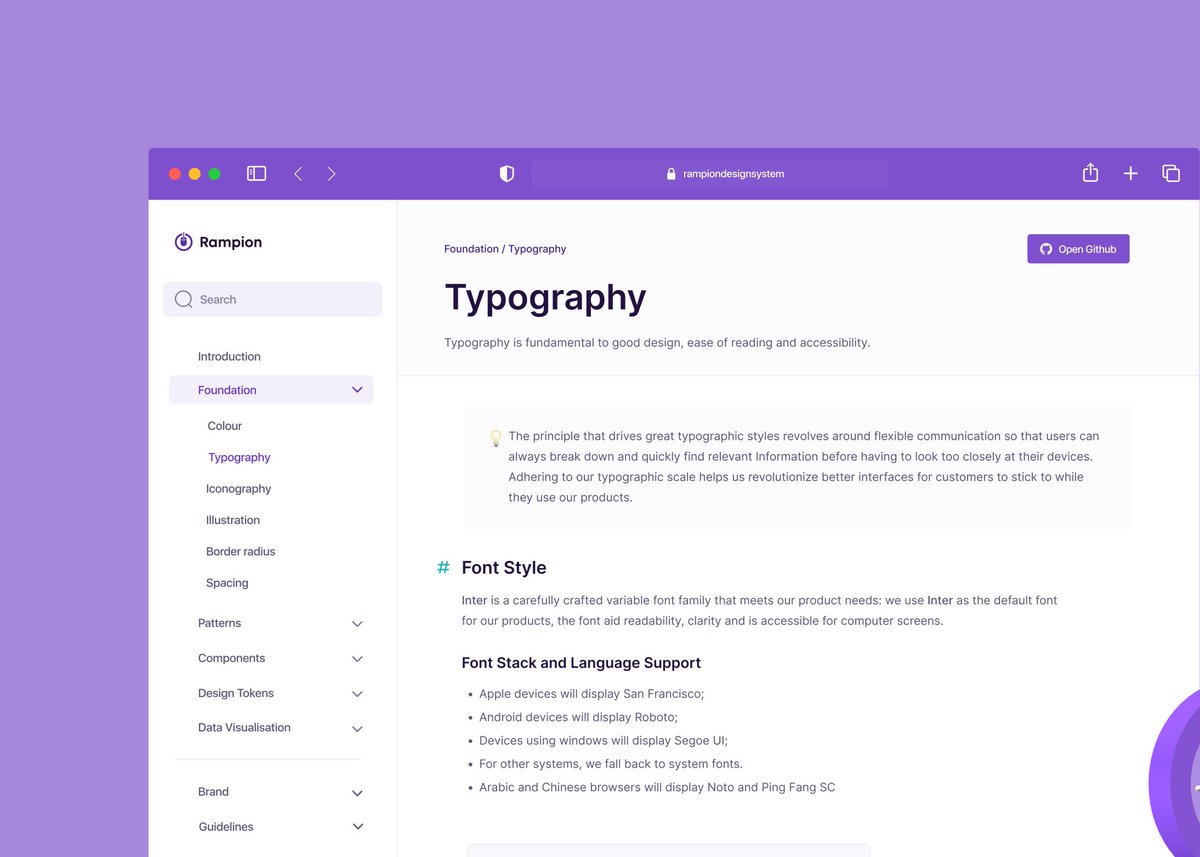The height and width of the screenshot is (857, 1200).
Task: Click the system fonts fallback bullet
Action: point(611,764)
